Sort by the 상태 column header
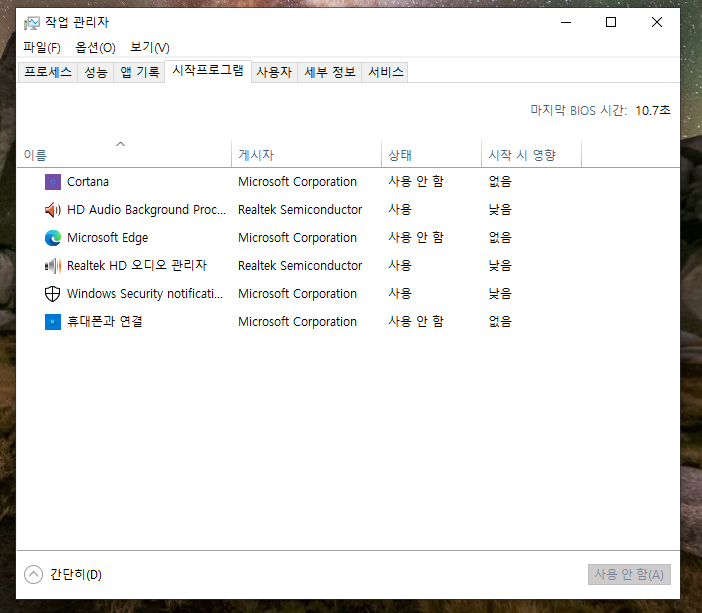This screenshot has width=702, height=613. [432, 154]
